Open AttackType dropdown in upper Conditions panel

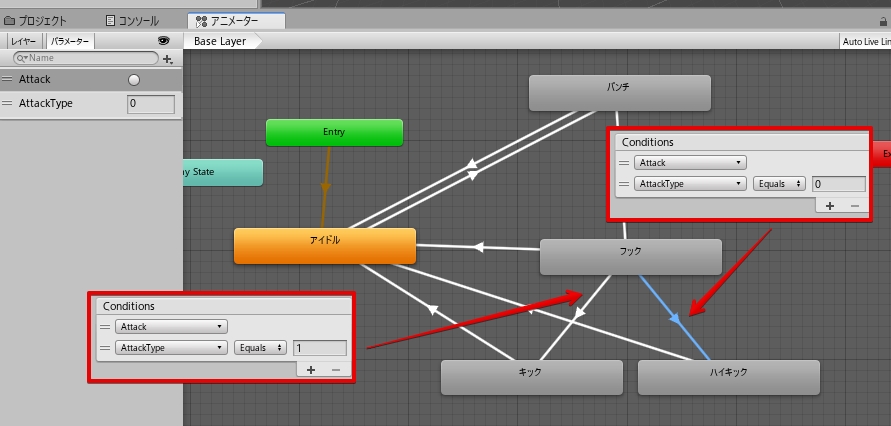coord(690,184)
